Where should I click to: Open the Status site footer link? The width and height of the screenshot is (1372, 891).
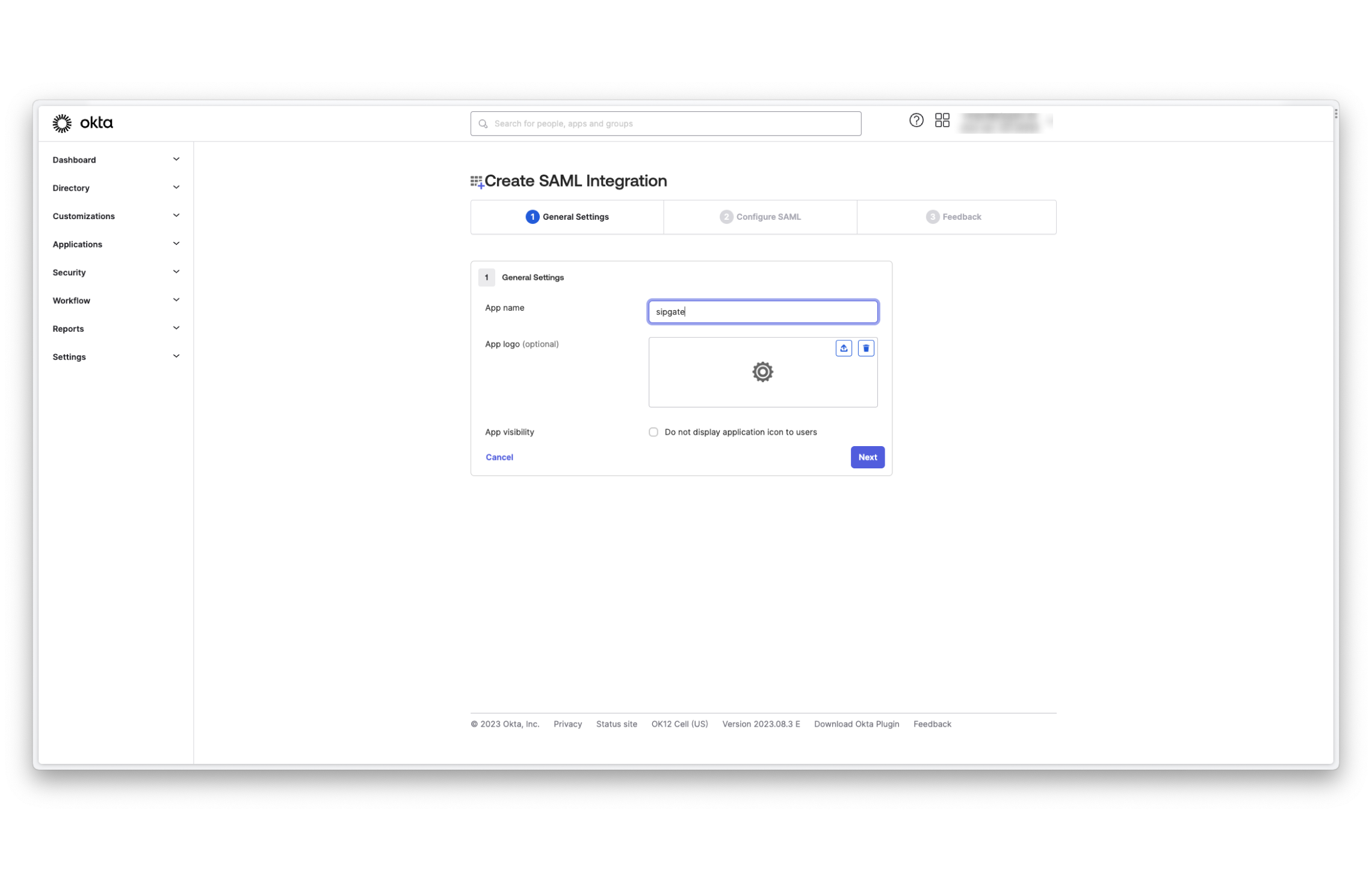pos(616,724)
